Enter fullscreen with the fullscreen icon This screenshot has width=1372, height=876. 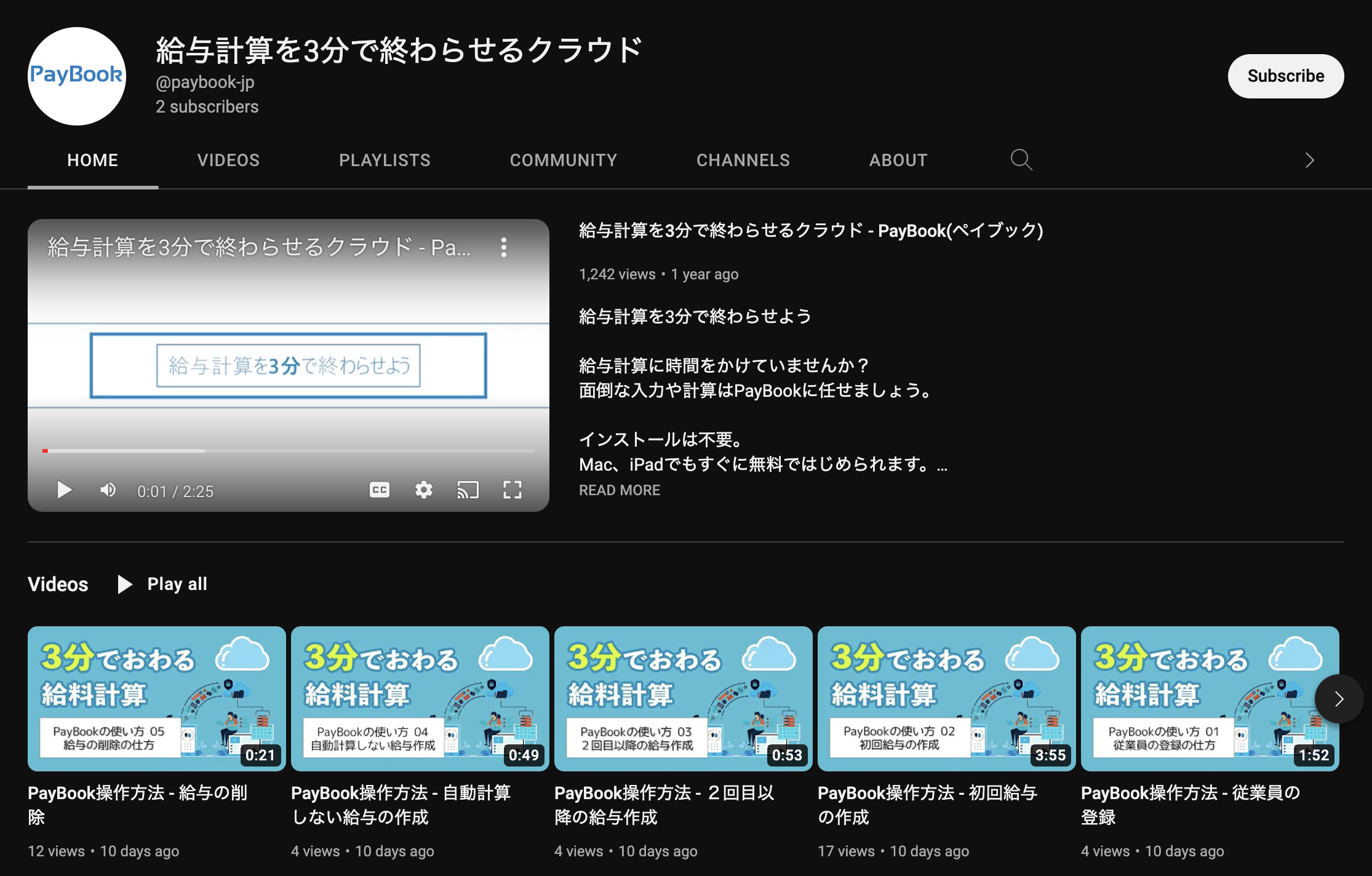pos(513,490)
